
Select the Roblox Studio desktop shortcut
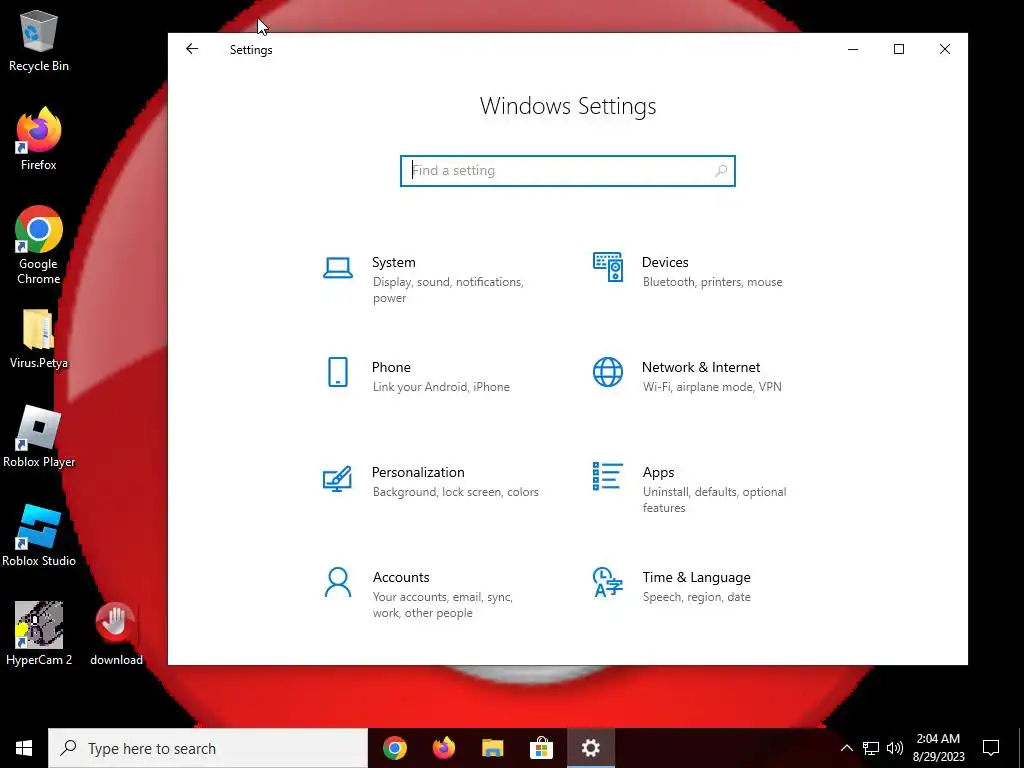tap(39, 536)
